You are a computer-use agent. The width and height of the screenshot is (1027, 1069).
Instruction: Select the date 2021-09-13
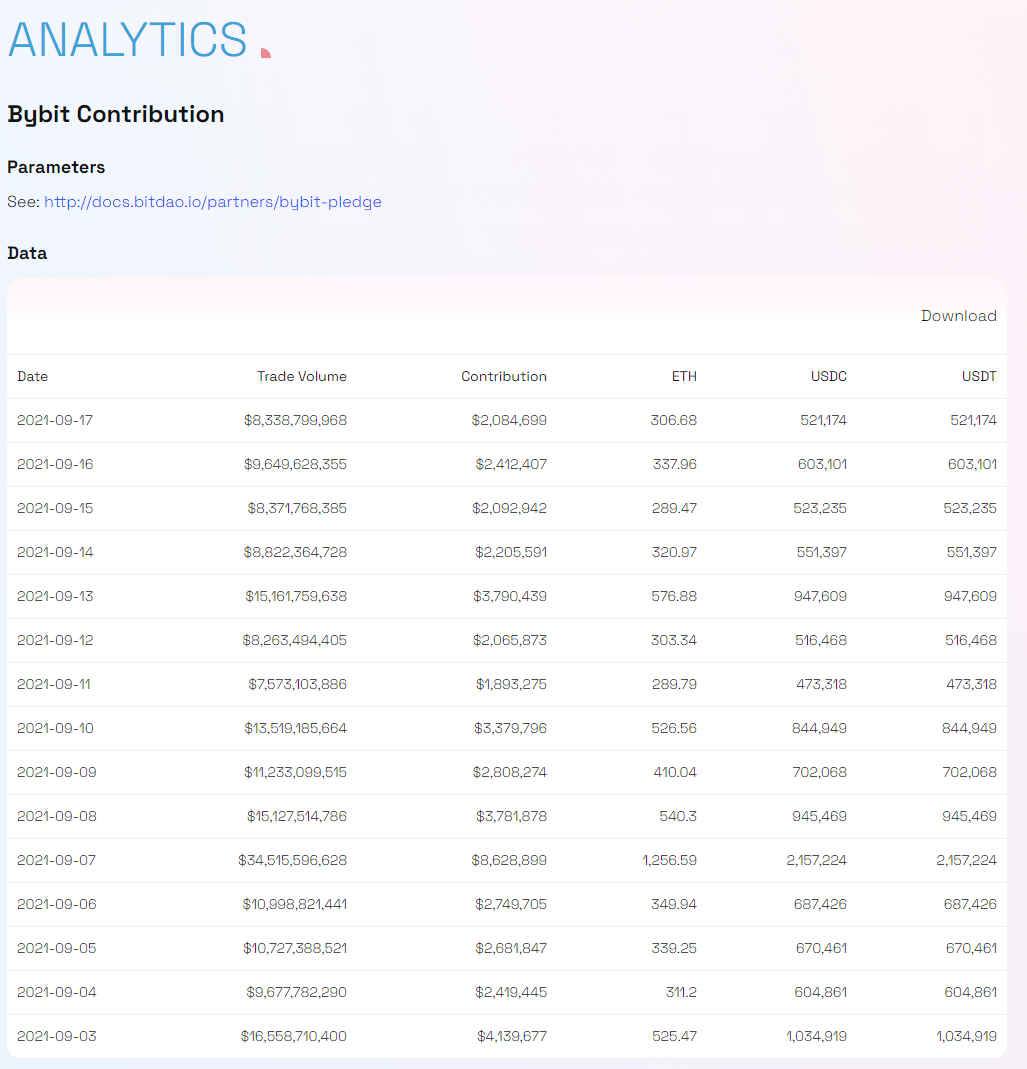coord(55,596)
